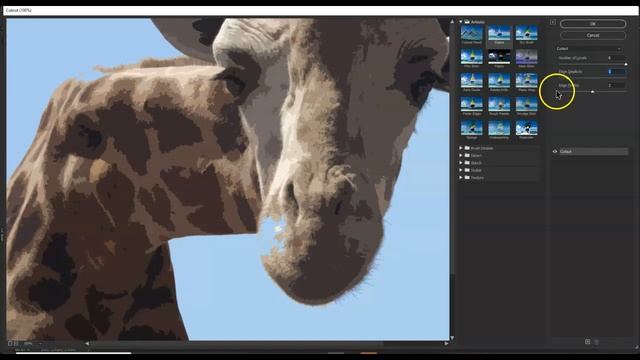Click preview horizontal scrollbar right arrow
The image size is (640, 360).
pyautogui.click(x=446, y=344)
